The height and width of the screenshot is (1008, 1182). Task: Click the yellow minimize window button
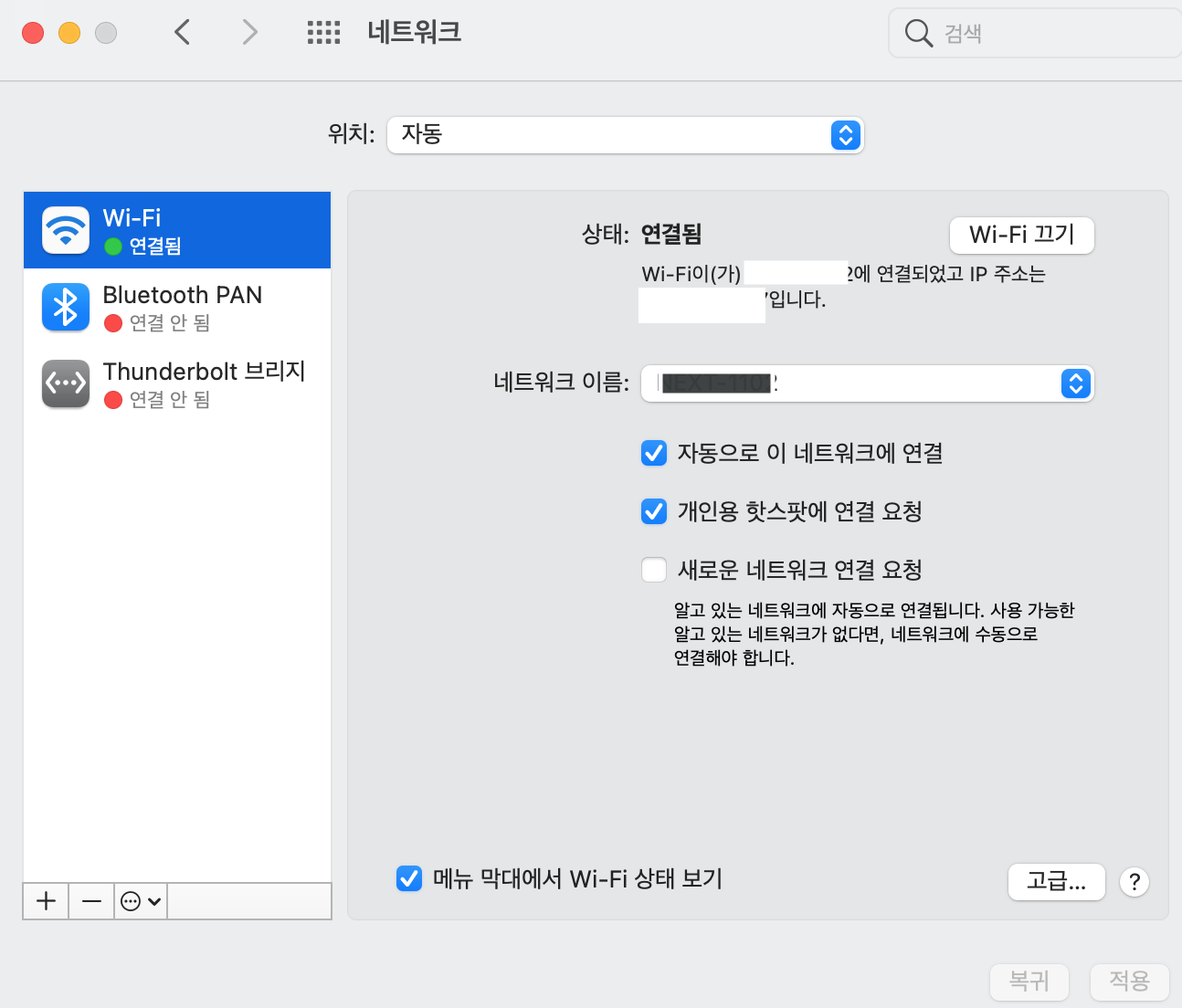tap(69, 33)
